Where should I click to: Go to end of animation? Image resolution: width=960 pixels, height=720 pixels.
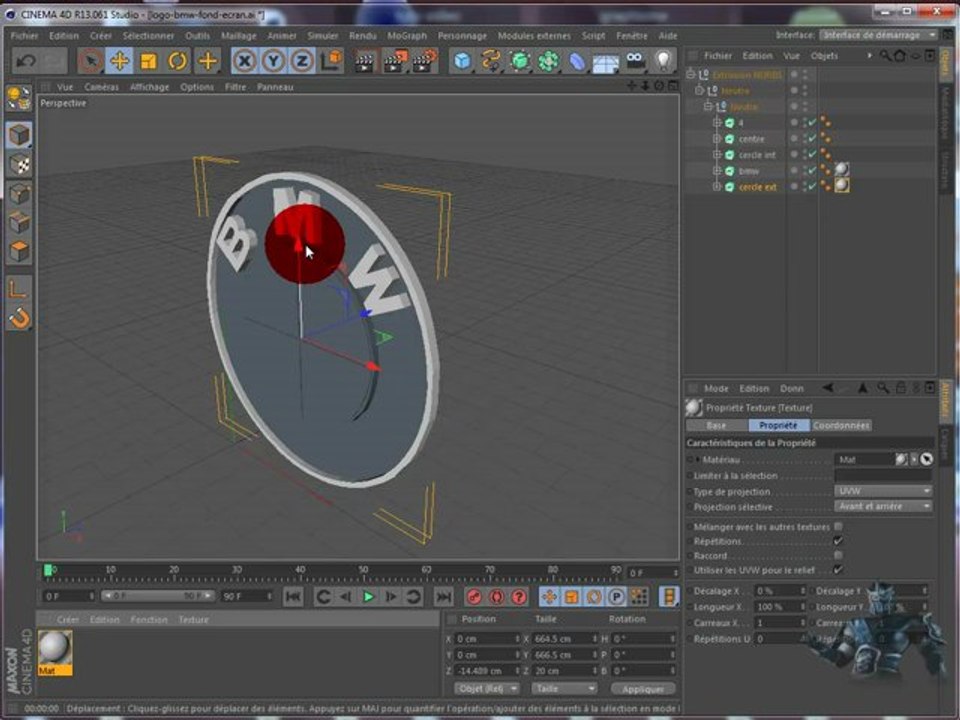point(443,596)
